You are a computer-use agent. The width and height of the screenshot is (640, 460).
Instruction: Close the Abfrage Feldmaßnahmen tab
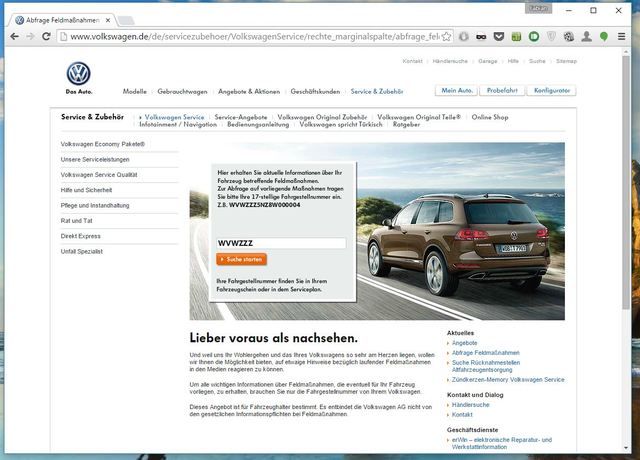click(x=108, y=20)
